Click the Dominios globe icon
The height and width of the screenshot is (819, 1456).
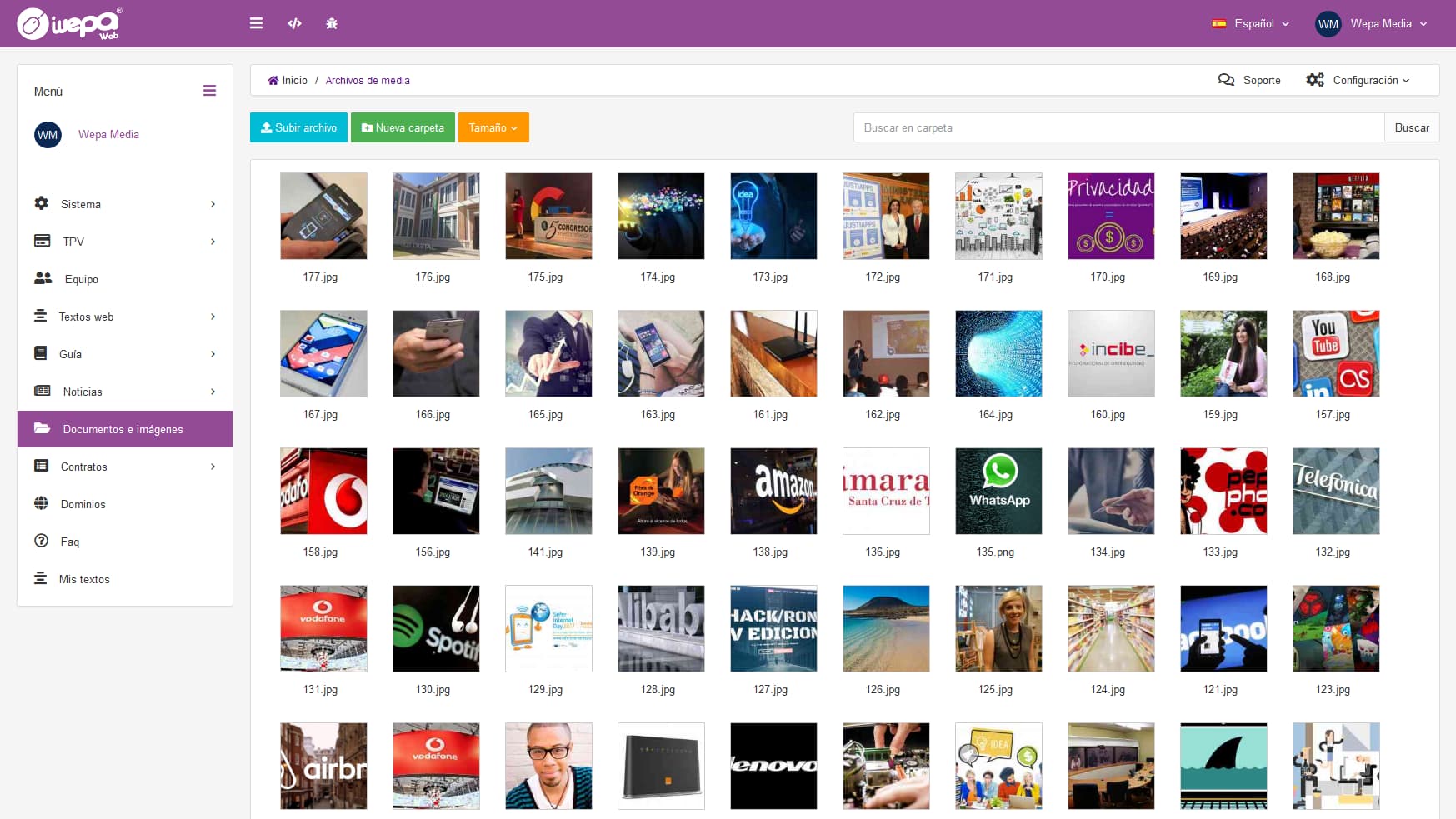tap(41, 503)
